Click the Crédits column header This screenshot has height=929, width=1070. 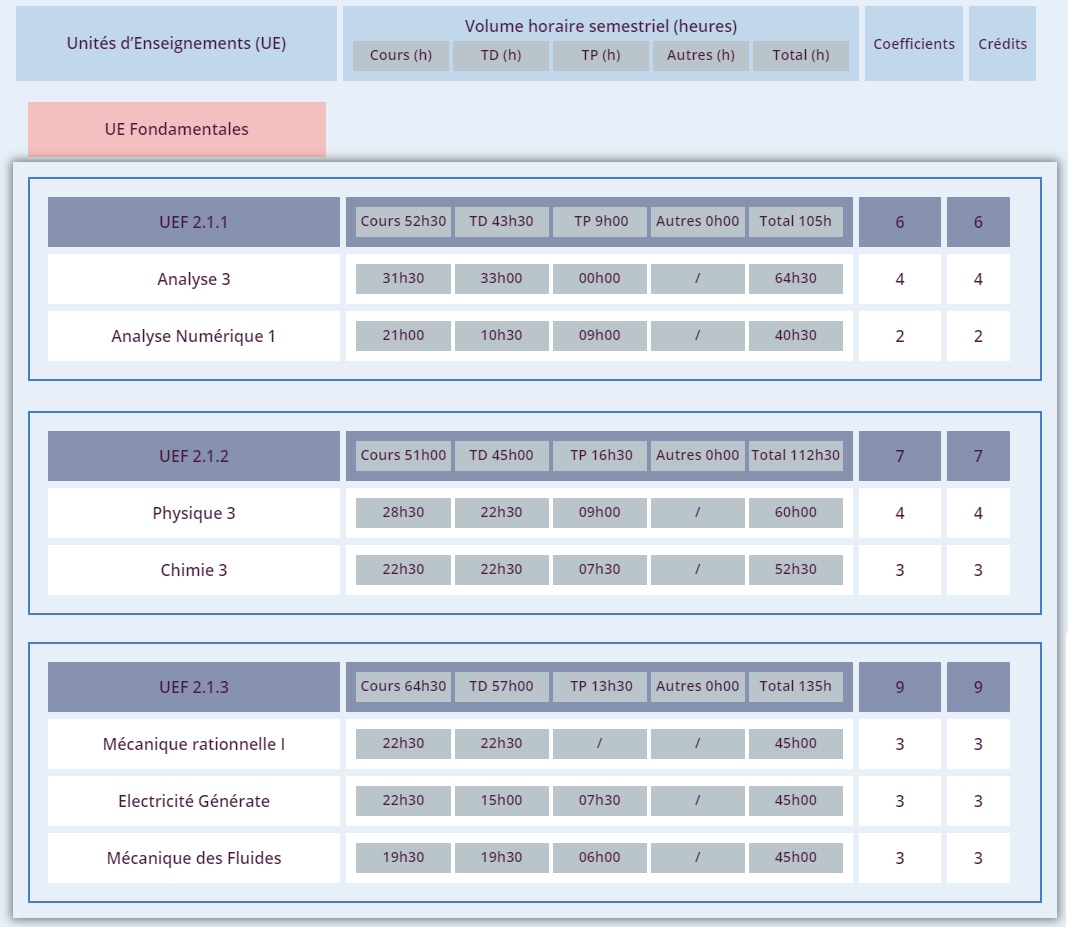(1002, 44)
